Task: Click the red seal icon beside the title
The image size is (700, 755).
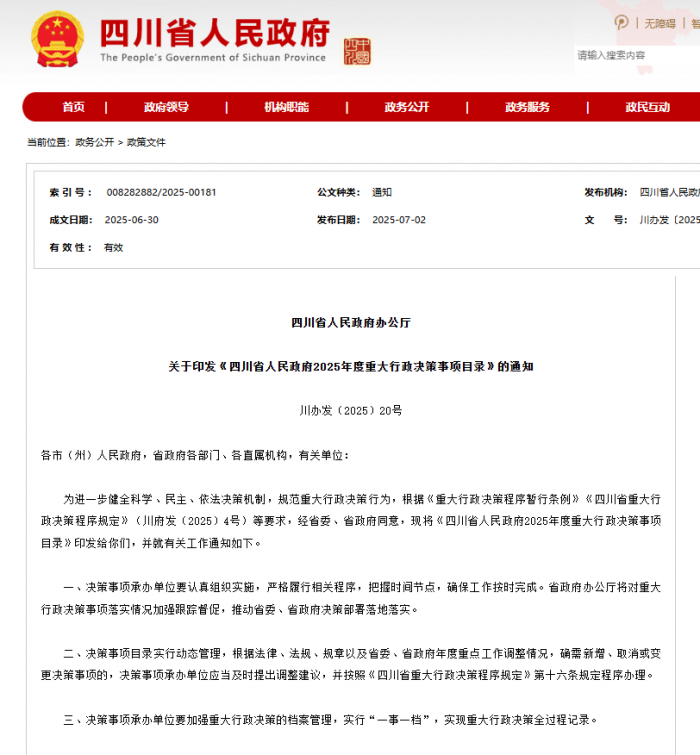Action: click(x=357, y=52)
